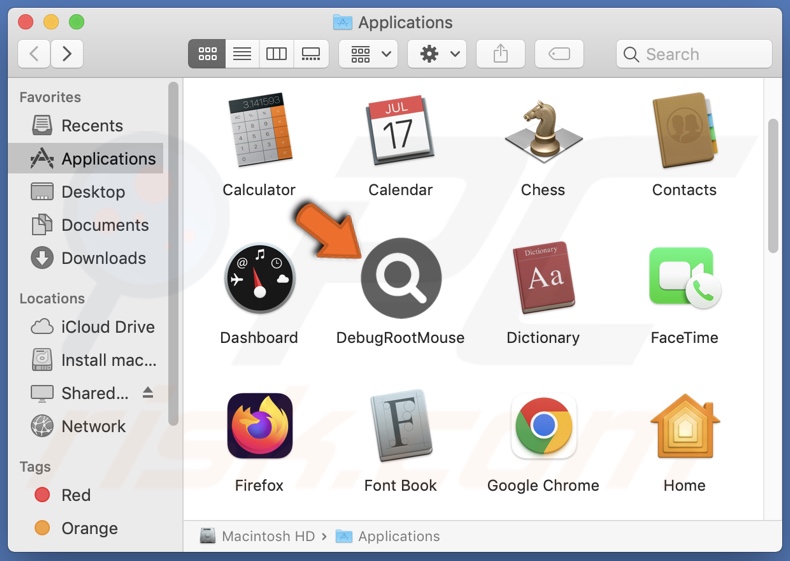Click the Dictionary app icon
790x561 pixels.
coord(543,278)
